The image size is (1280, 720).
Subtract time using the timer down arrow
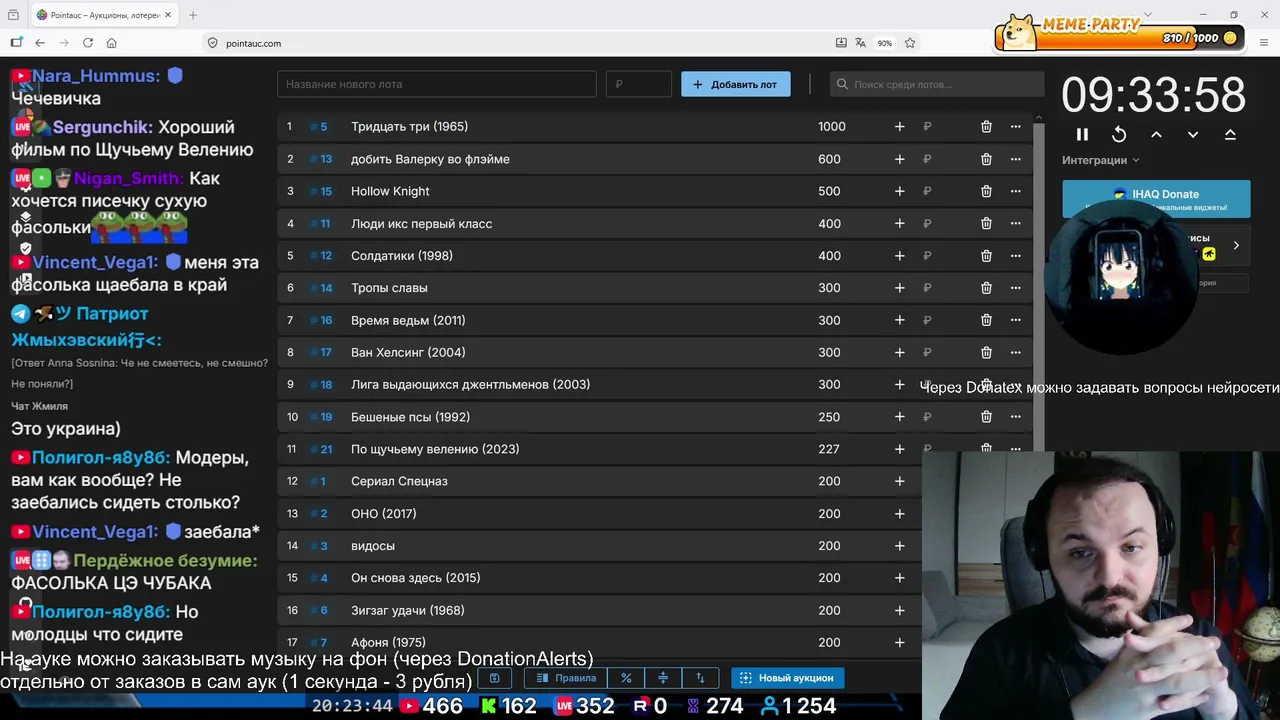coord(1193,134)
